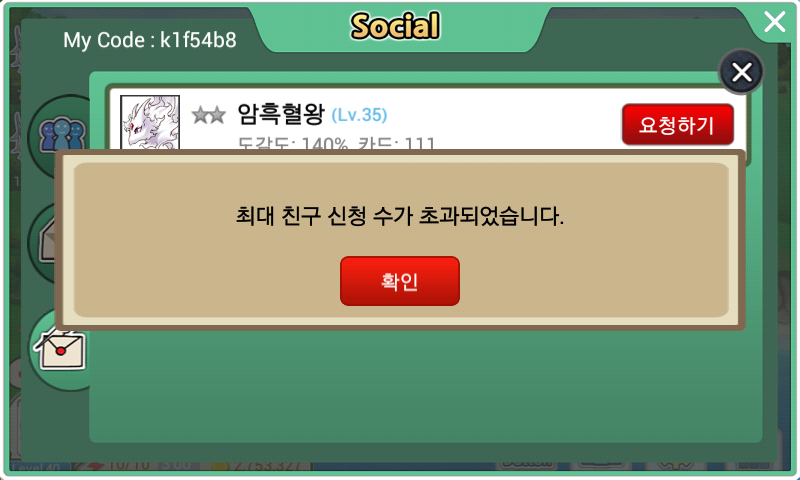Close the friend search panel with X
Screen dimensions: 800x480
click(x=741, y=72)
